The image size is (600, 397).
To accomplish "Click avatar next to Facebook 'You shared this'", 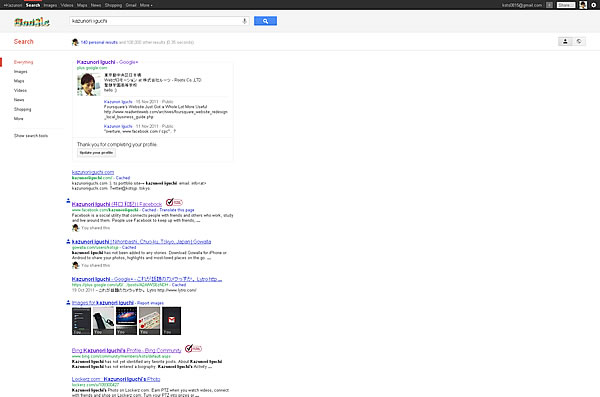I will pyautogui.click(x=75, y=228).
